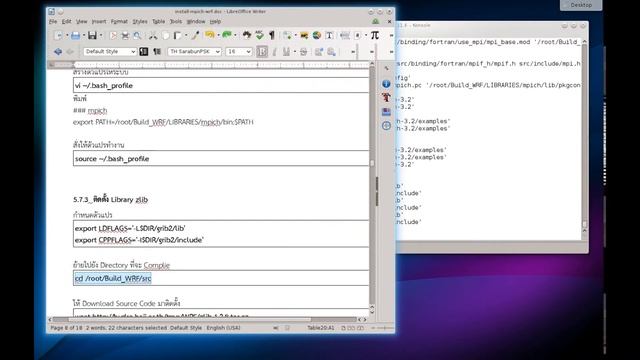
Task: Open the TH SarabunPSK font name dropdown
Action: [218, 51]
